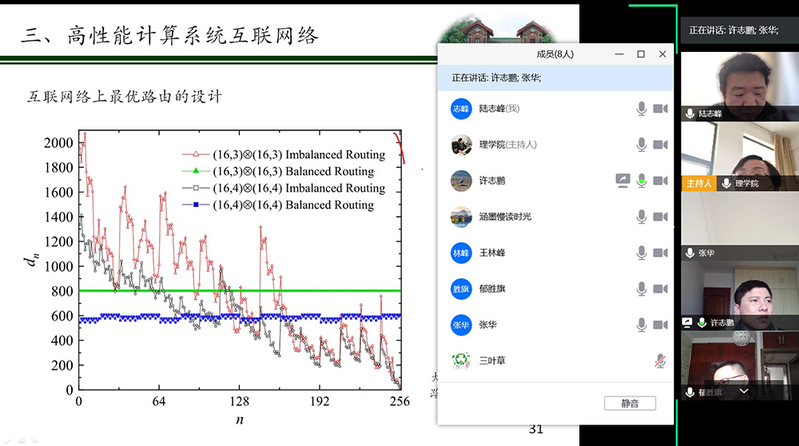Click the camera icon for 张华

pyautogui.click(x=660, y=325)
